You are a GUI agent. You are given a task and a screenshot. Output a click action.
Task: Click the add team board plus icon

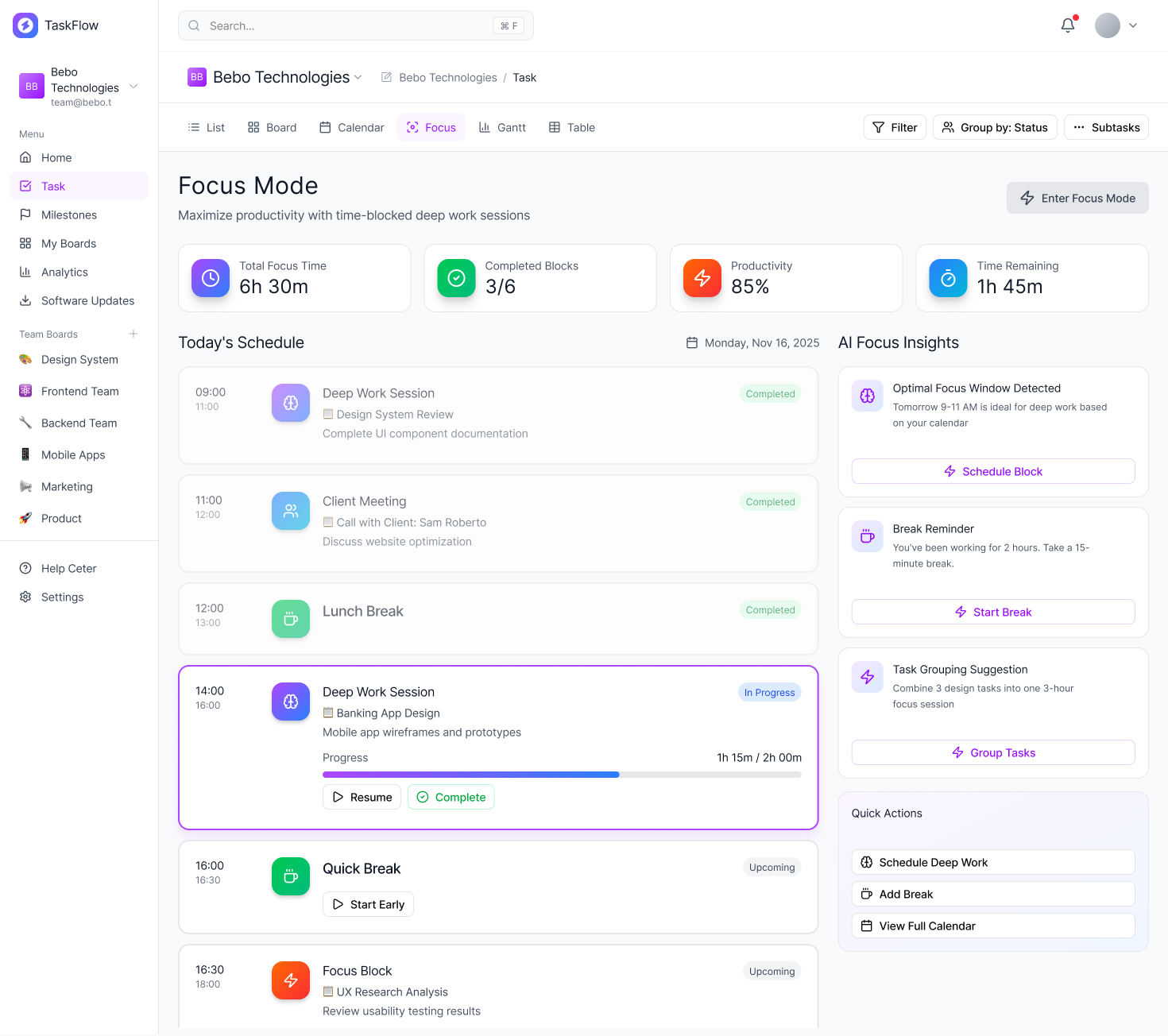(x=133, y=334)
